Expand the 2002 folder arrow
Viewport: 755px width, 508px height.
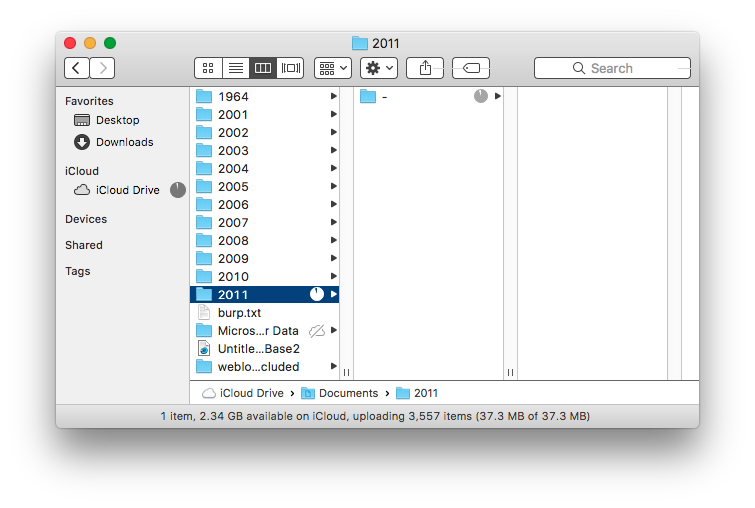[x=333, y=132]
